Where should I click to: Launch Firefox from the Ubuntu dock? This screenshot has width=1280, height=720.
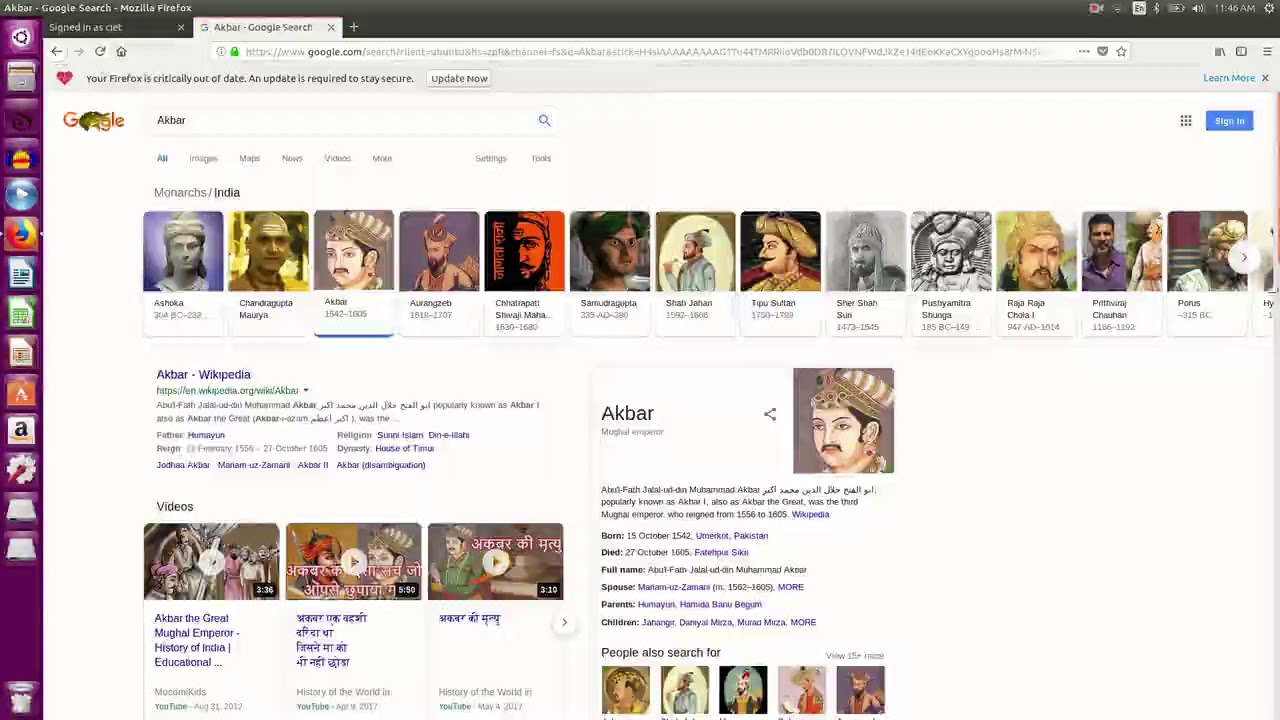tap(21, 234)
